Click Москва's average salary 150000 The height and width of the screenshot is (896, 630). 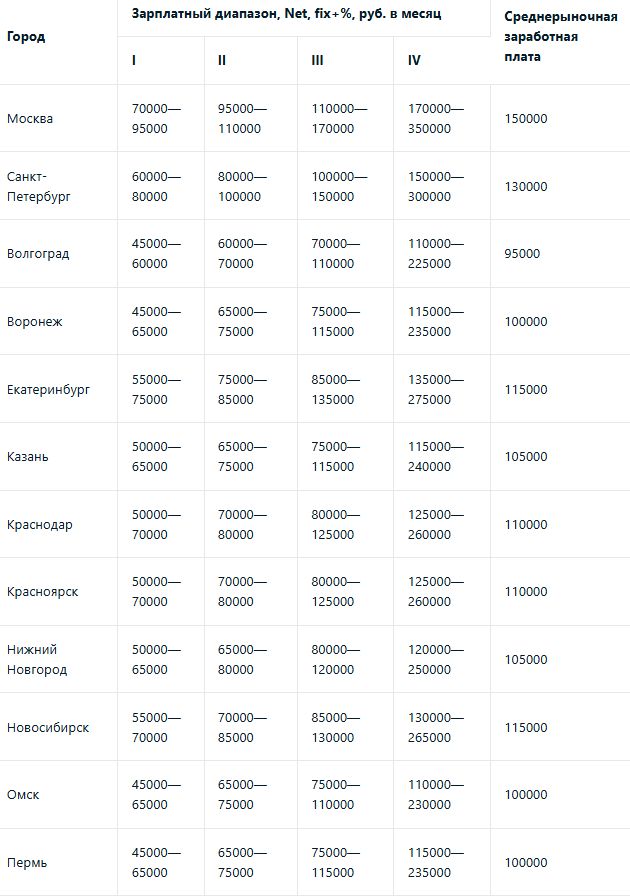pos(526,119)
